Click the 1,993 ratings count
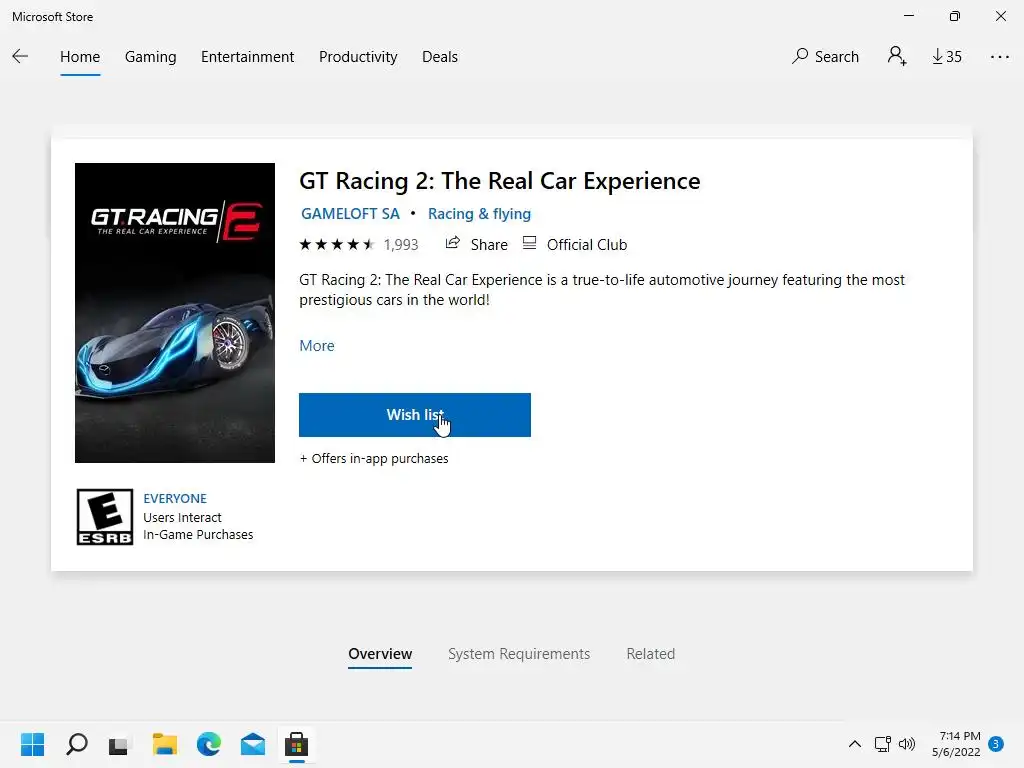This screenshot has height=768, width=1024. [x=401, y=245]
